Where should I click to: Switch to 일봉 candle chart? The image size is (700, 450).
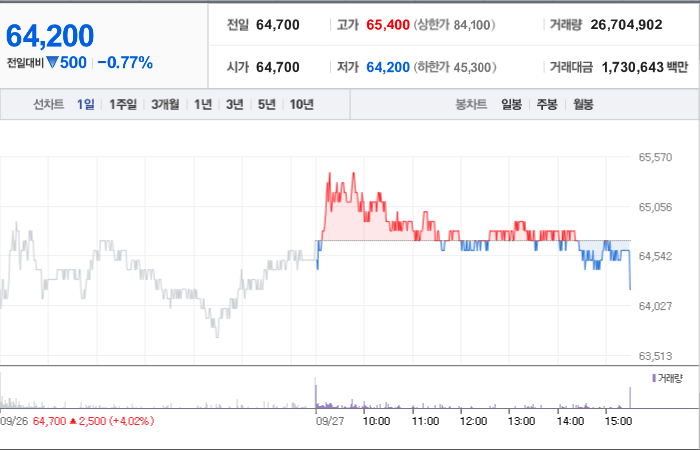[x=511, y=104]
